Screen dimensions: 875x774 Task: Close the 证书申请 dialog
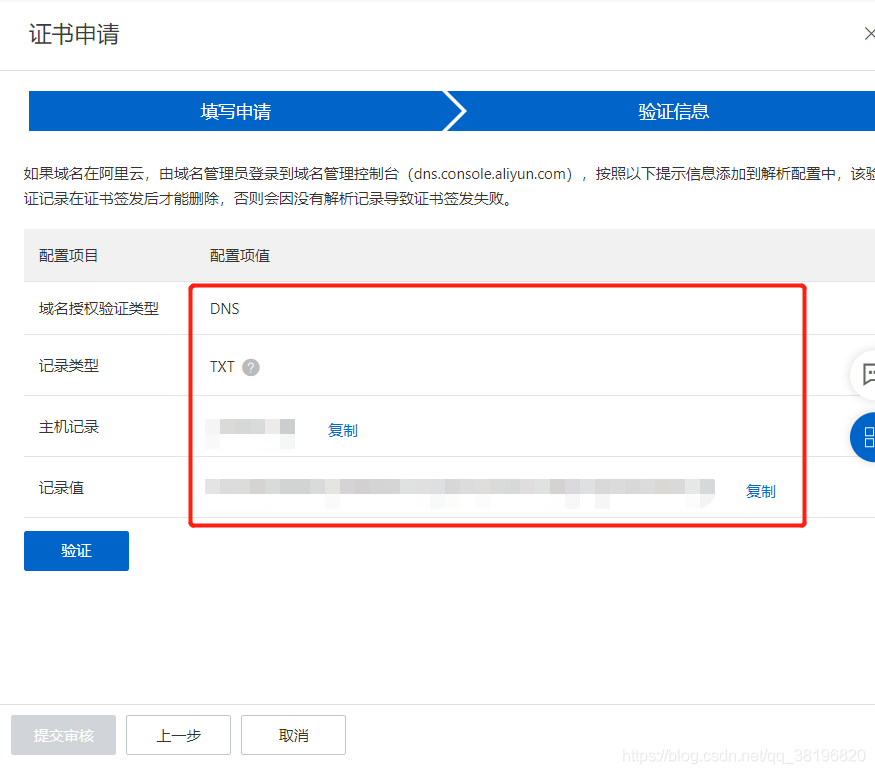[868, 34]
